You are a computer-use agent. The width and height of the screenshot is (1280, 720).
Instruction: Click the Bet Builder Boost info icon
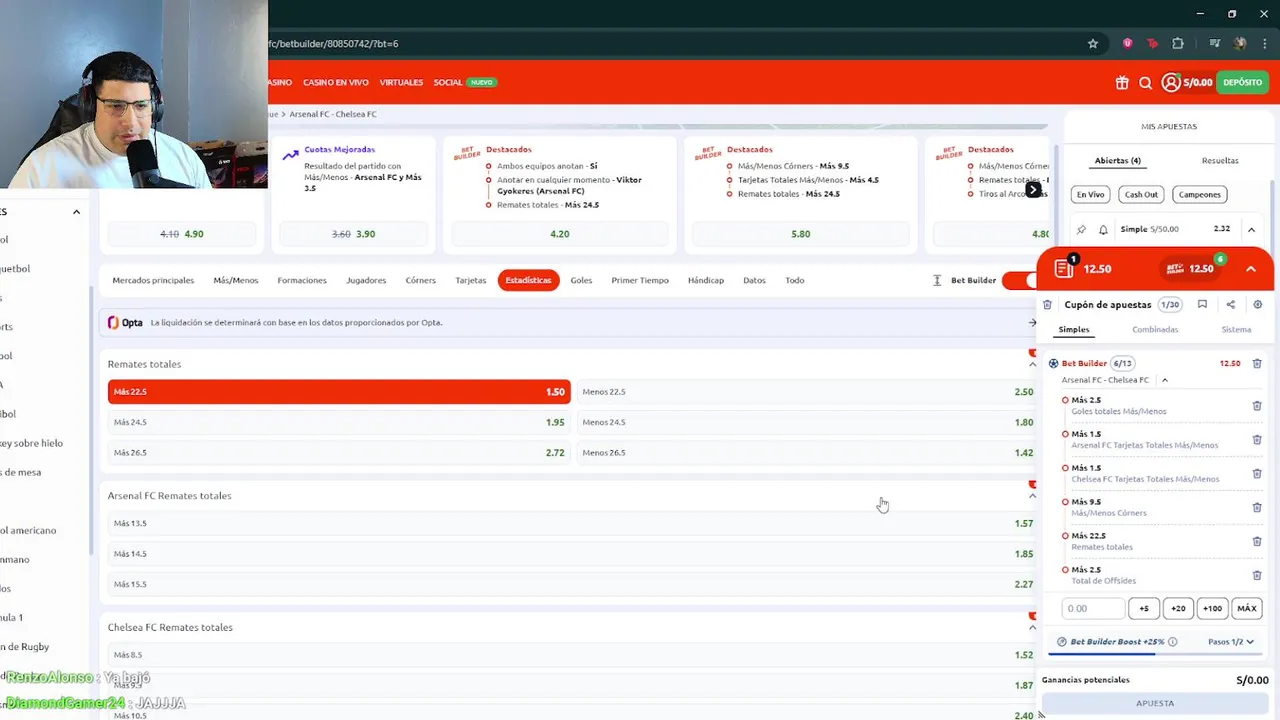pyautogui.click(x=1173, y=642)
